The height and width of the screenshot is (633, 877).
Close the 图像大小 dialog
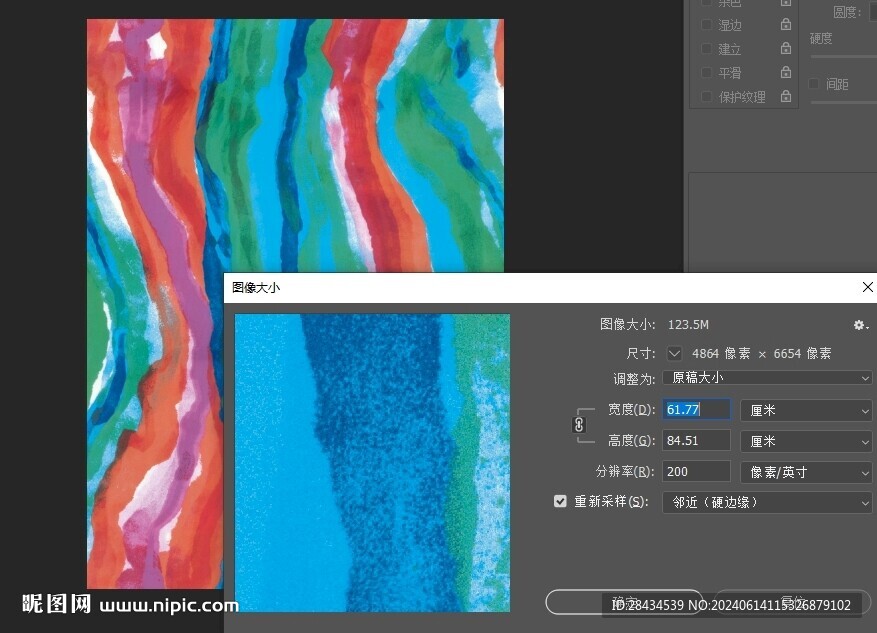tap(867, 287)
